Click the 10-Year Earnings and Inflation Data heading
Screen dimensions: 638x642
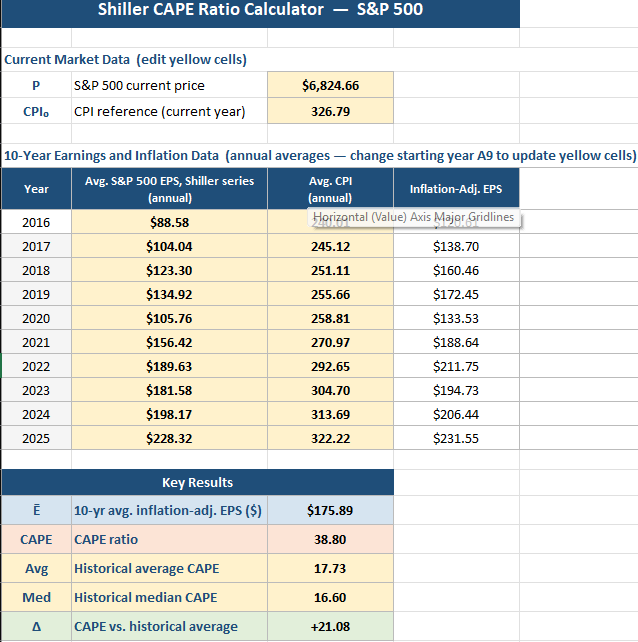[320, 156]
